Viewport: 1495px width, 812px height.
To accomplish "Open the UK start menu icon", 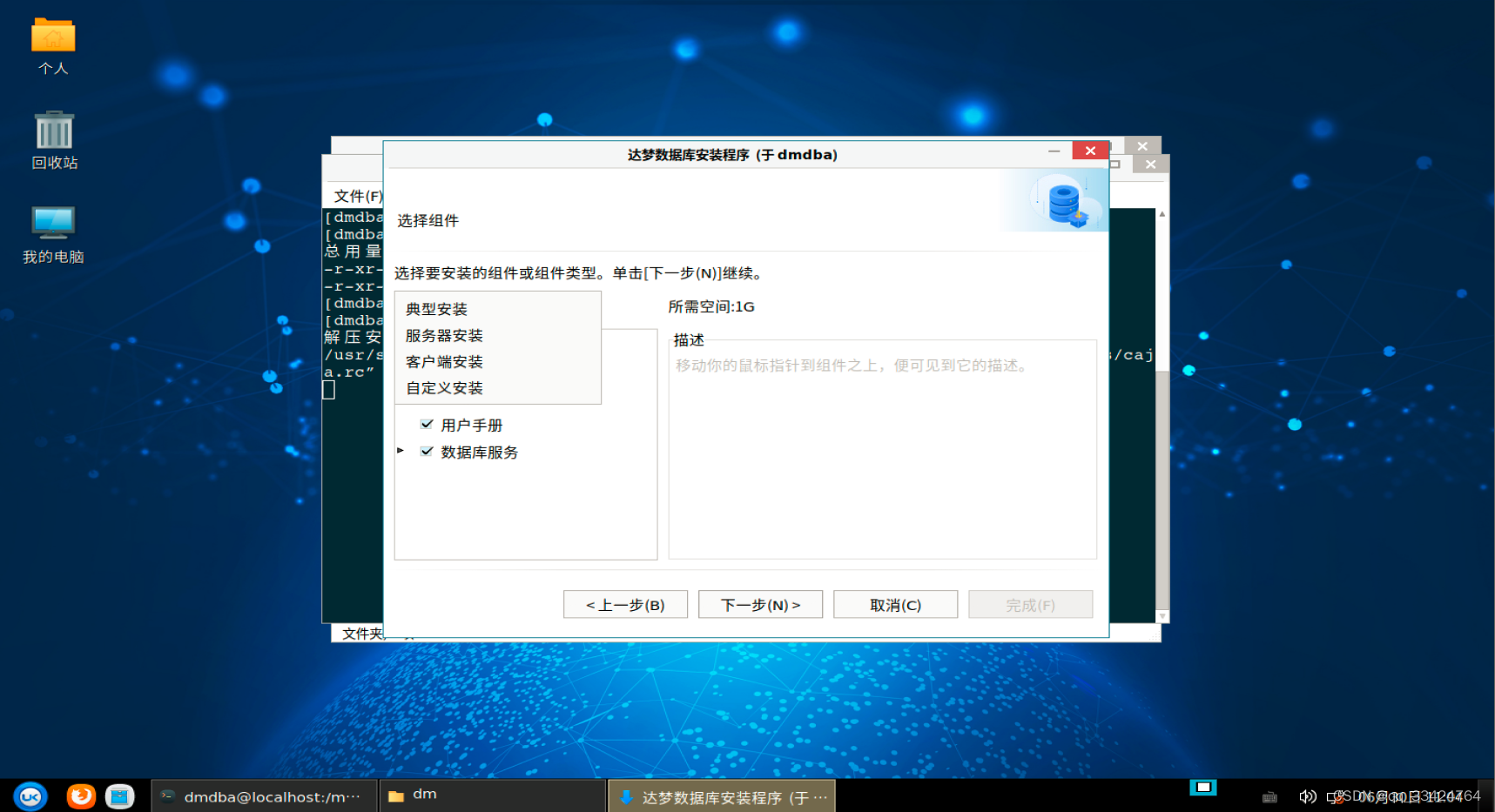I will [30, 795].
